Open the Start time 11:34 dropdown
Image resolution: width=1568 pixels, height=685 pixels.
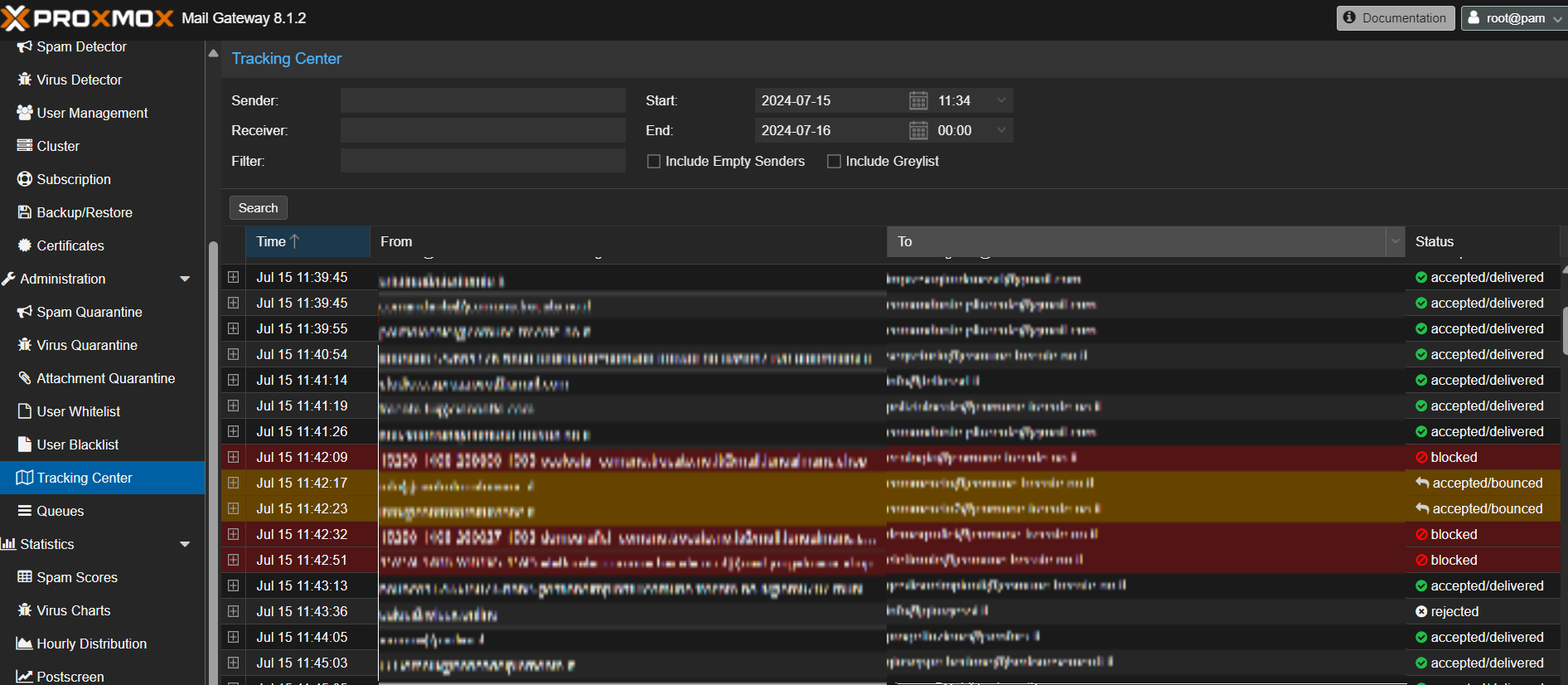(1001, 101)
